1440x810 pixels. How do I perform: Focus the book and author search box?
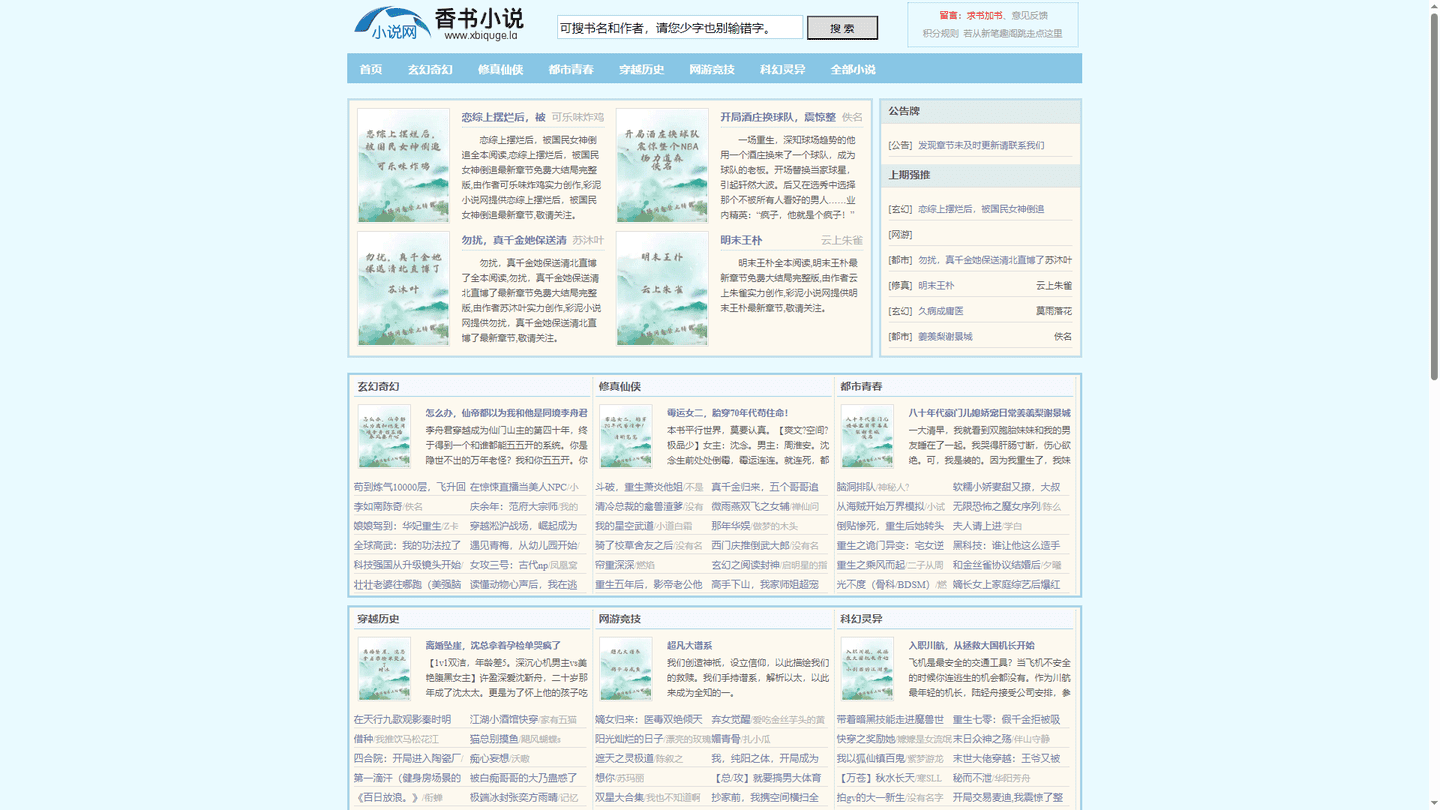[680, 28]
